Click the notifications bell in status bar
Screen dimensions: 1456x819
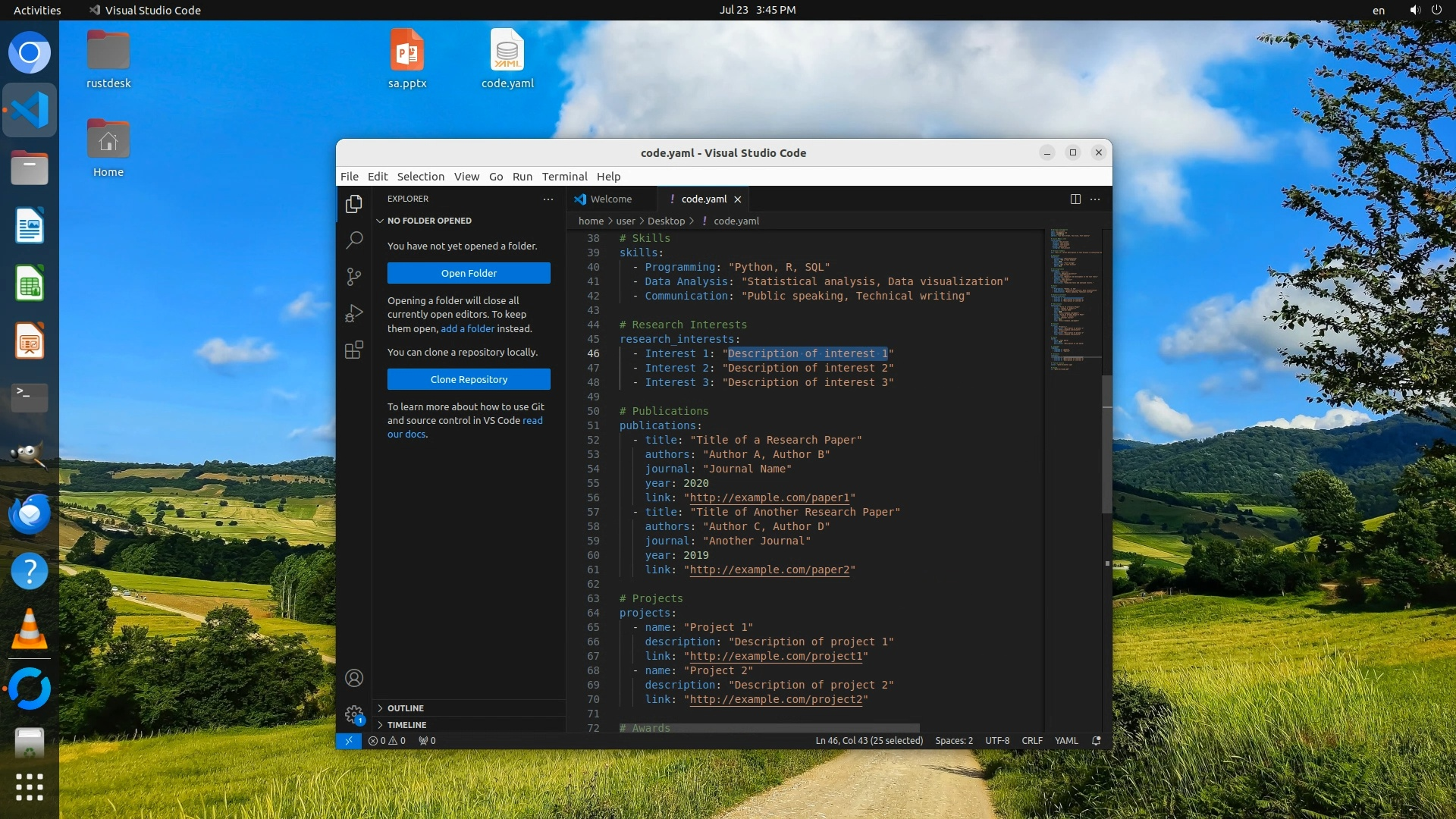pos(1096,741)
